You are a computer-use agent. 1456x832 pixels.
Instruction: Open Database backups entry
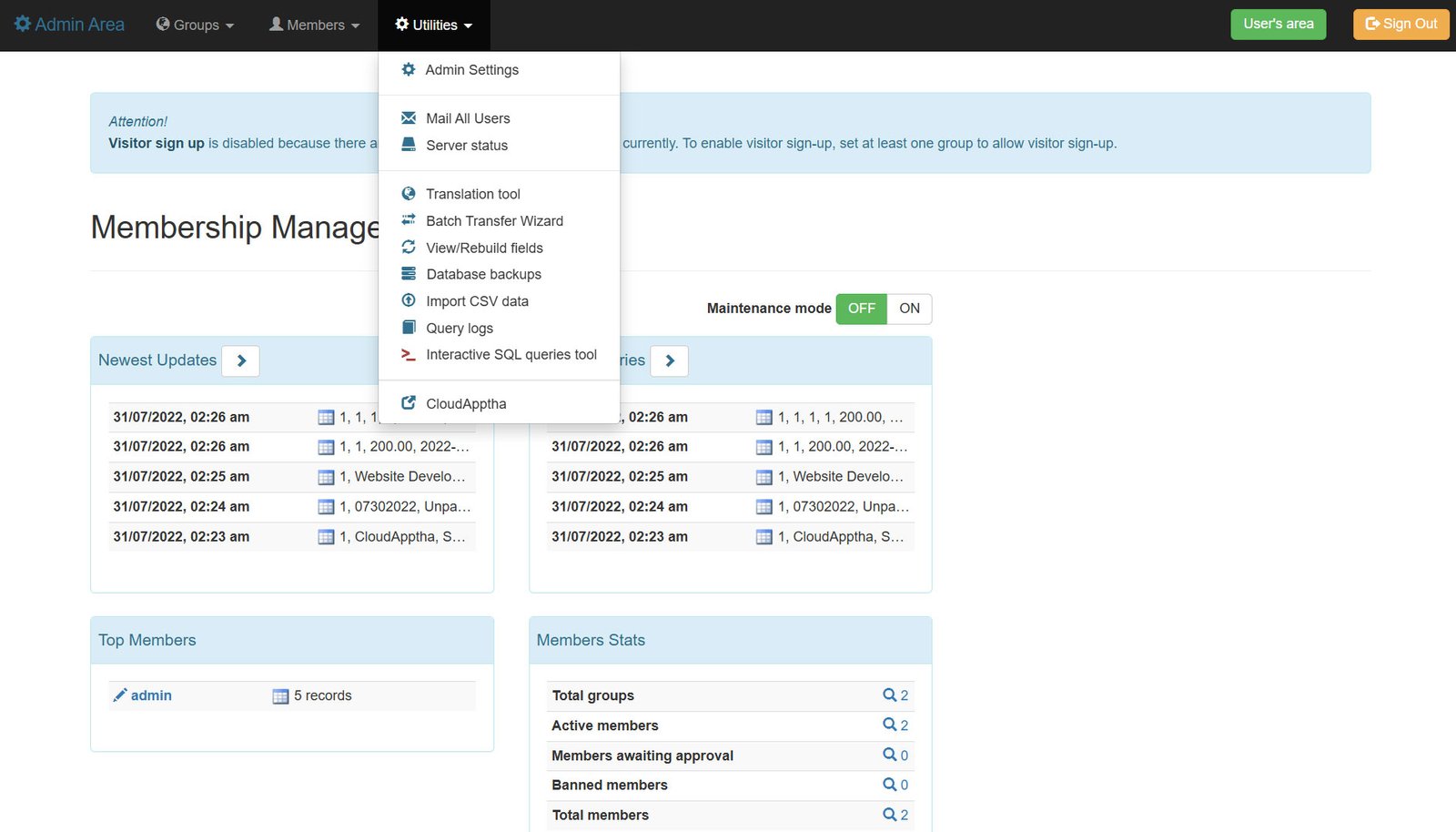499,274
